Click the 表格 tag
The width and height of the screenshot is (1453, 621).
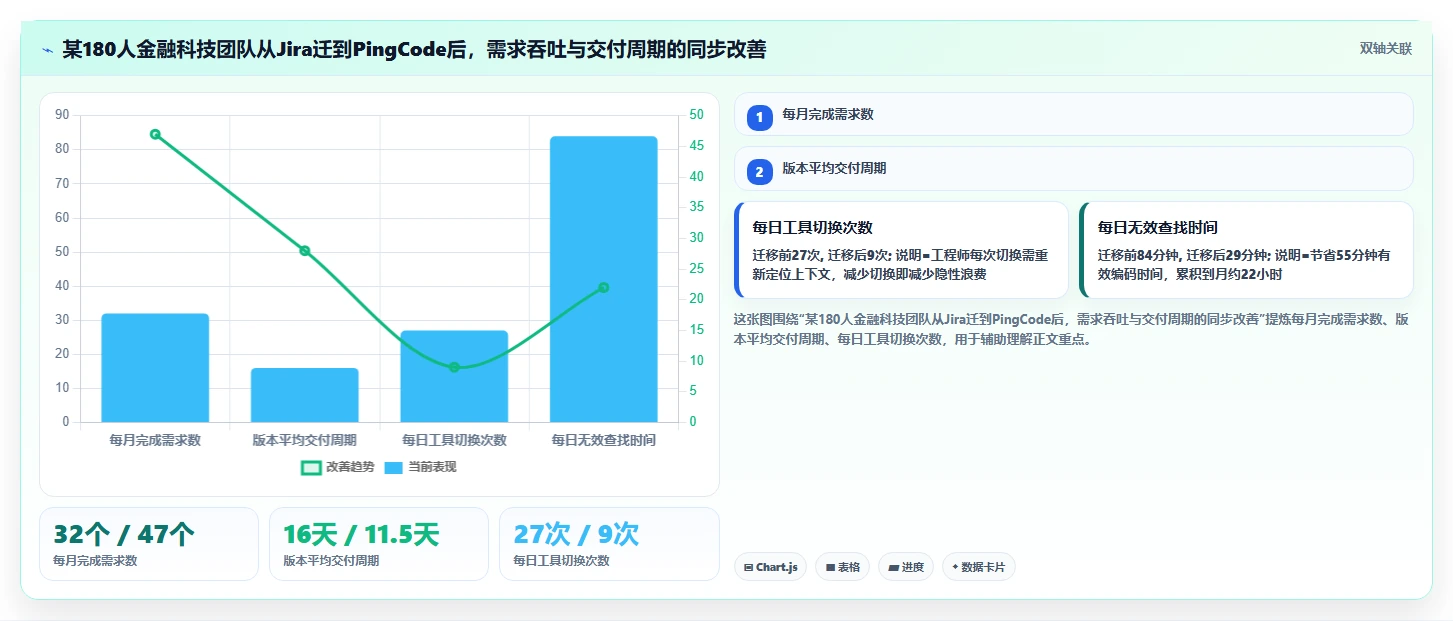(843, 567)
